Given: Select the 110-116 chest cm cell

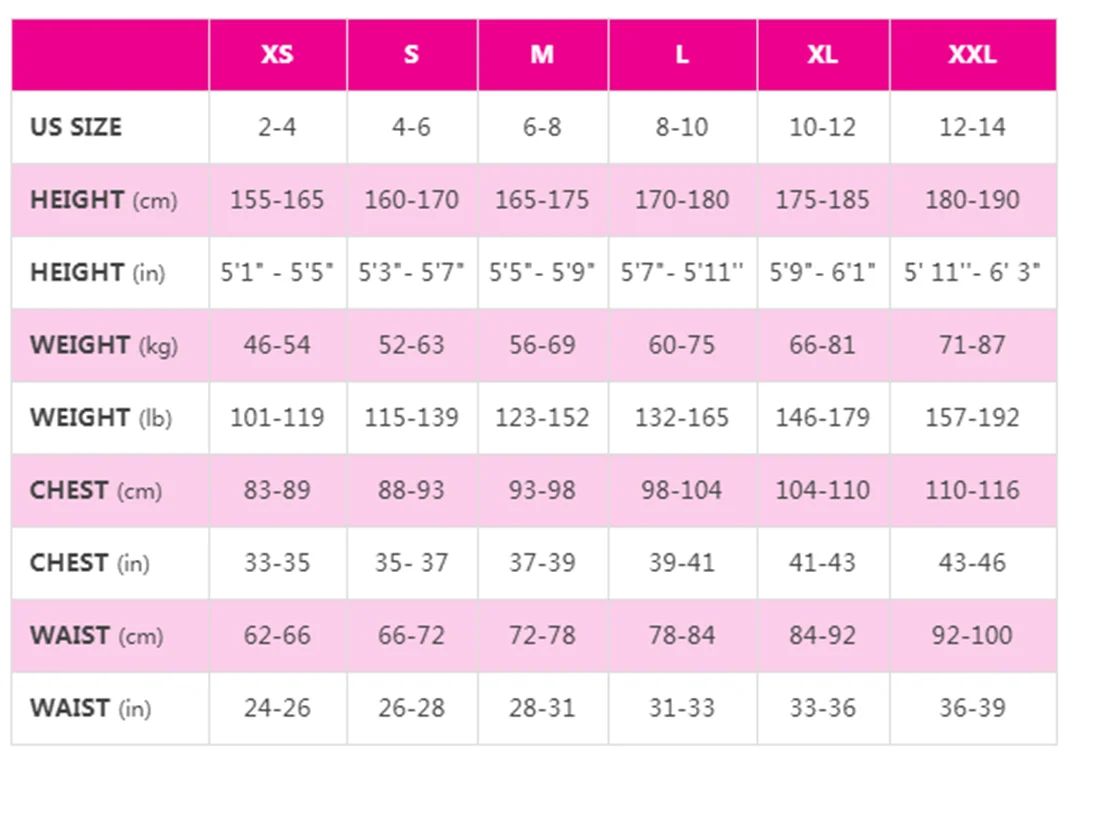Looking at the screenshot, I should pos(972,490).
